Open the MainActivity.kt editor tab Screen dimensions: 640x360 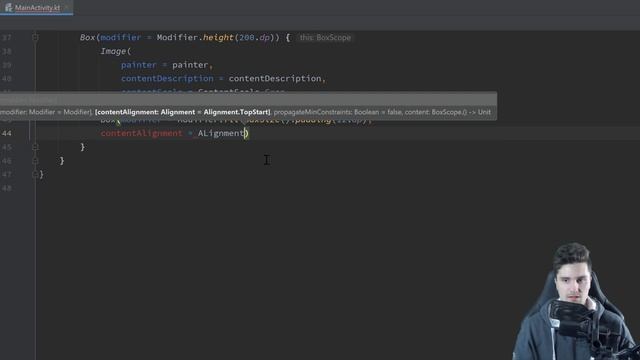pyautogui.click(x=36, y=8)
